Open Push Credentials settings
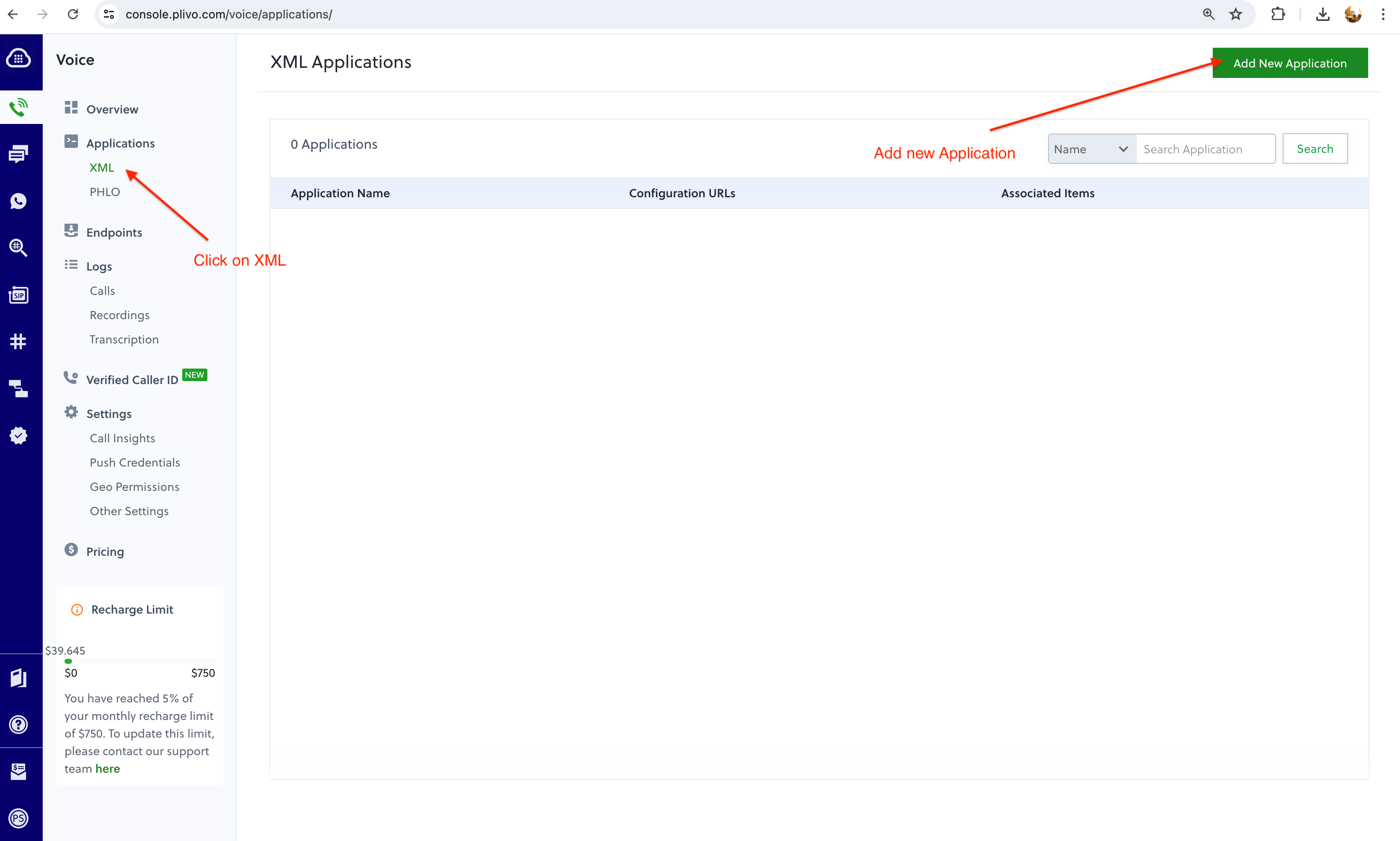1400x841 pixels. pos(135,462)
